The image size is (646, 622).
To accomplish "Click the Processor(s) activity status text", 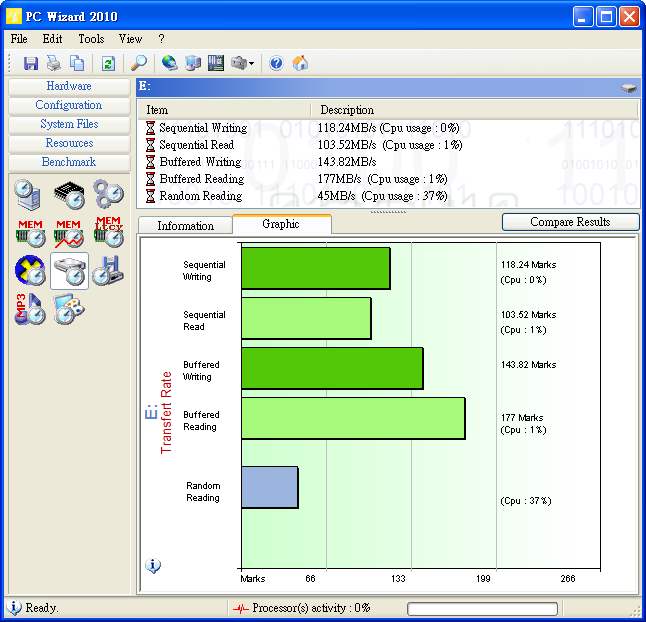I will pyautogui.click(x=311, y=608).
